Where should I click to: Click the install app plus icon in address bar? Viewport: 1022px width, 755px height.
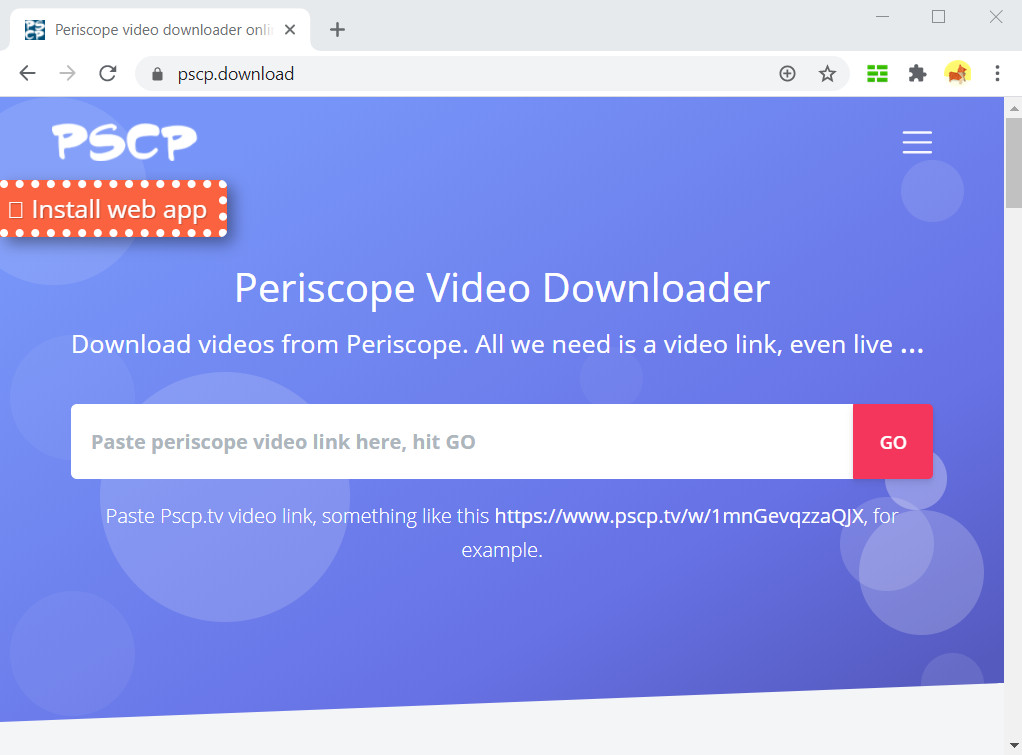click(787, 74)
